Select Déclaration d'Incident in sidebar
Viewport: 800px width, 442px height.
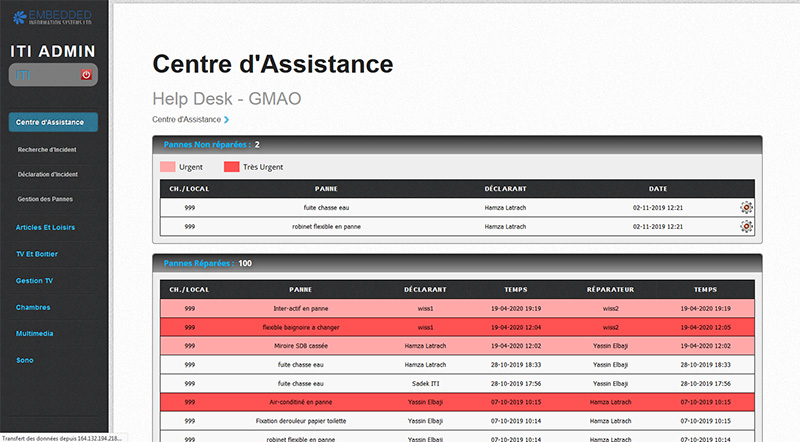(x=48, y=175)
